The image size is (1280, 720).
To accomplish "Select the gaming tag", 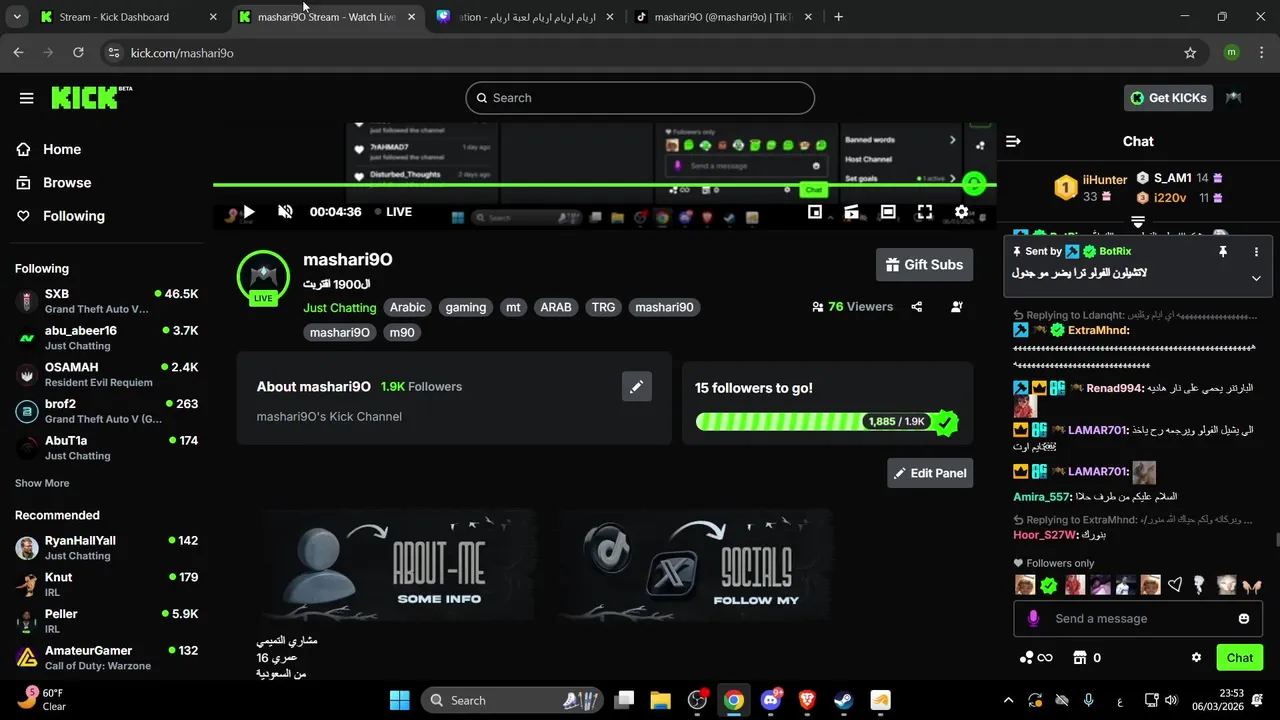I will tap(465, 308).
